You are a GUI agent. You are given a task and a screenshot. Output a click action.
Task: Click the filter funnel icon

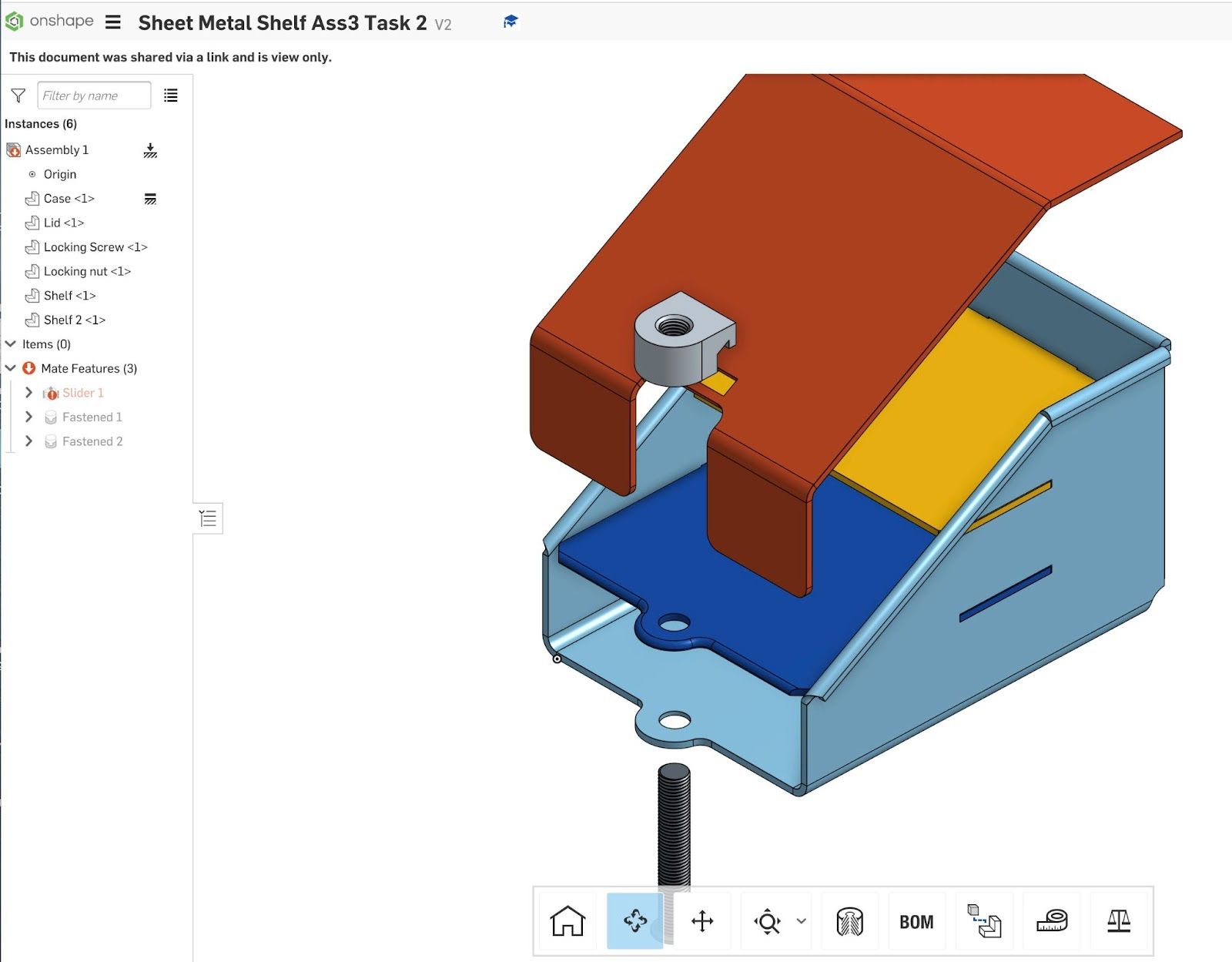click(18, 96)
